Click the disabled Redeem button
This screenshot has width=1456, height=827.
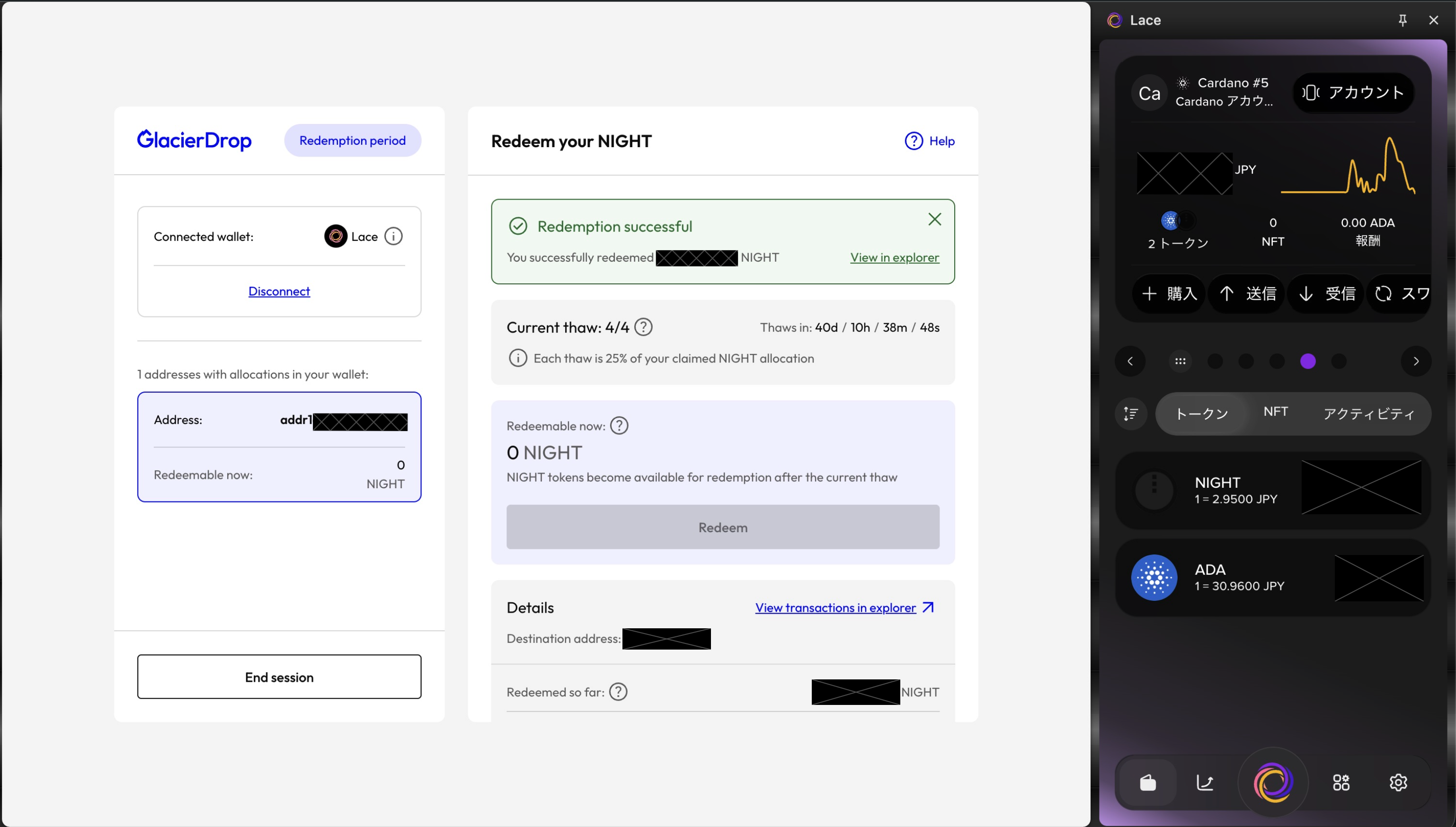click(x=723, y=527)
